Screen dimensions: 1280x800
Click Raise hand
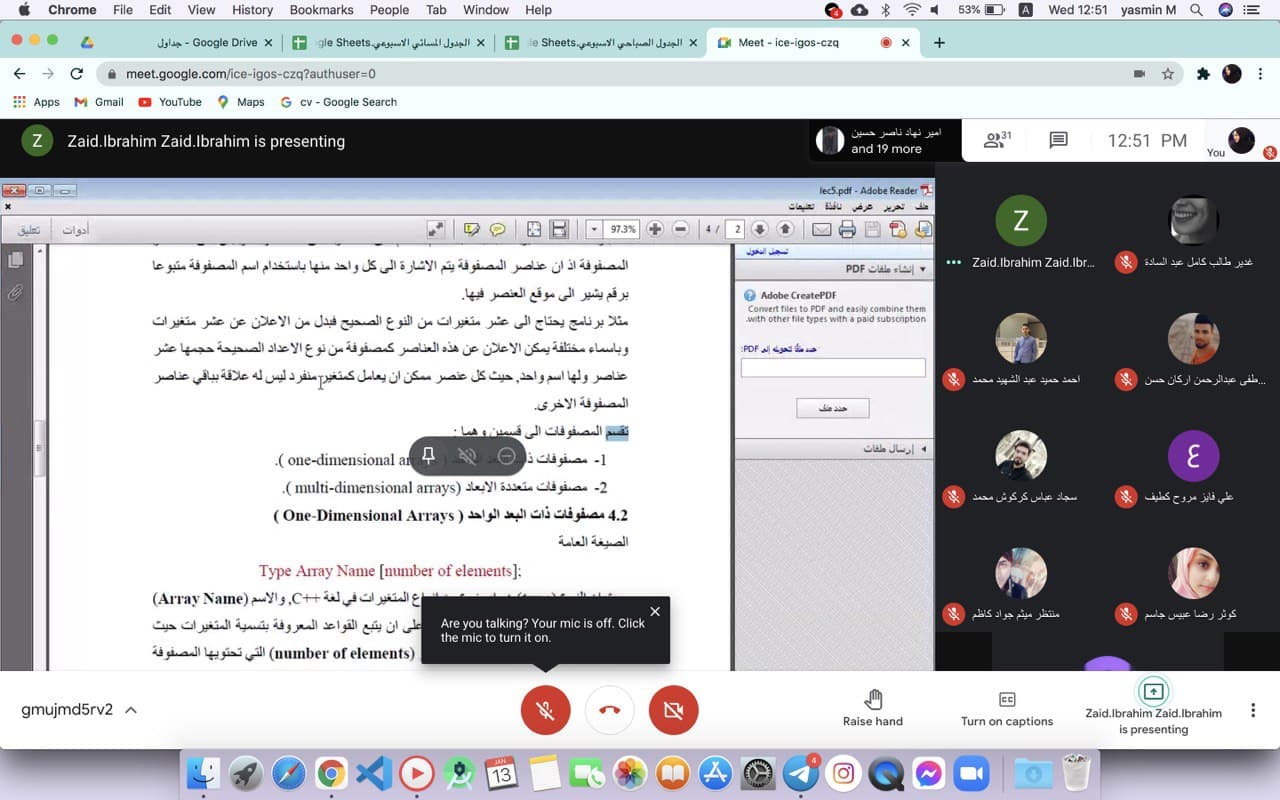[x=872, y=708]
